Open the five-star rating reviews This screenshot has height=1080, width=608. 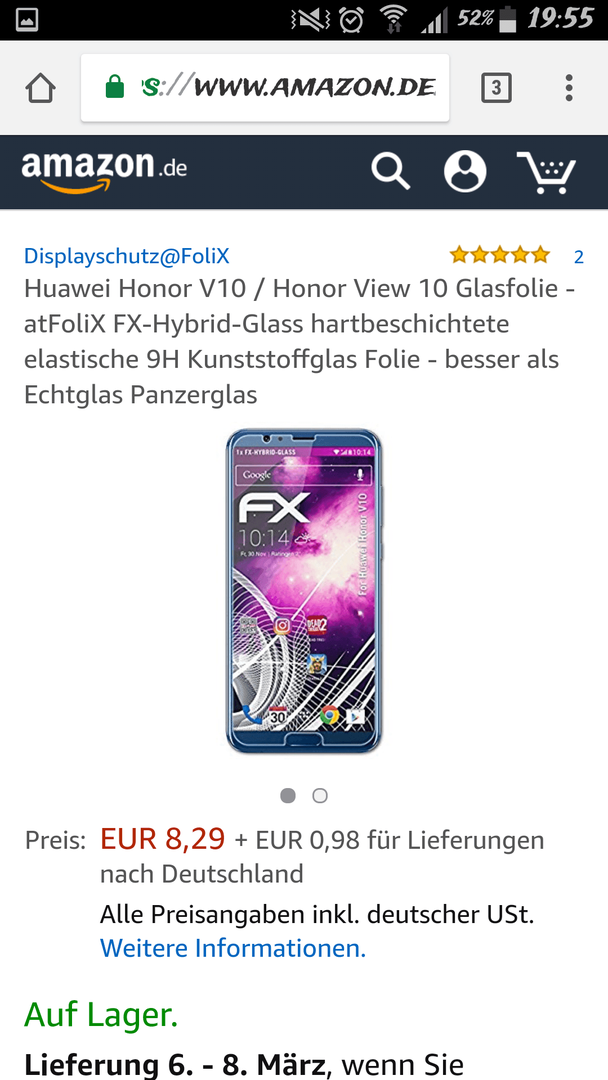500,256
